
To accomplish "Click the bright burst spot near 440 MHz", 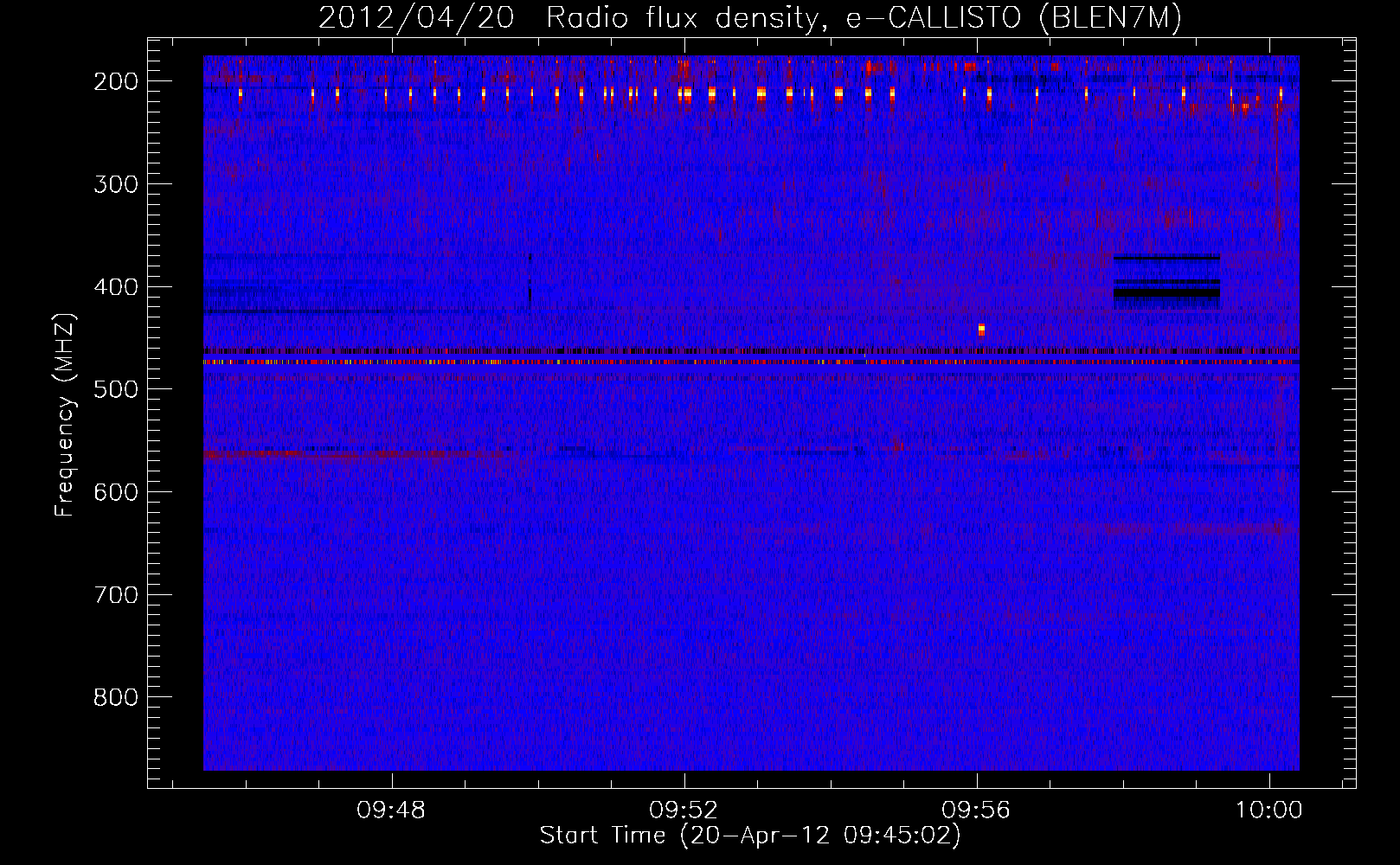I will pos(981,330).
